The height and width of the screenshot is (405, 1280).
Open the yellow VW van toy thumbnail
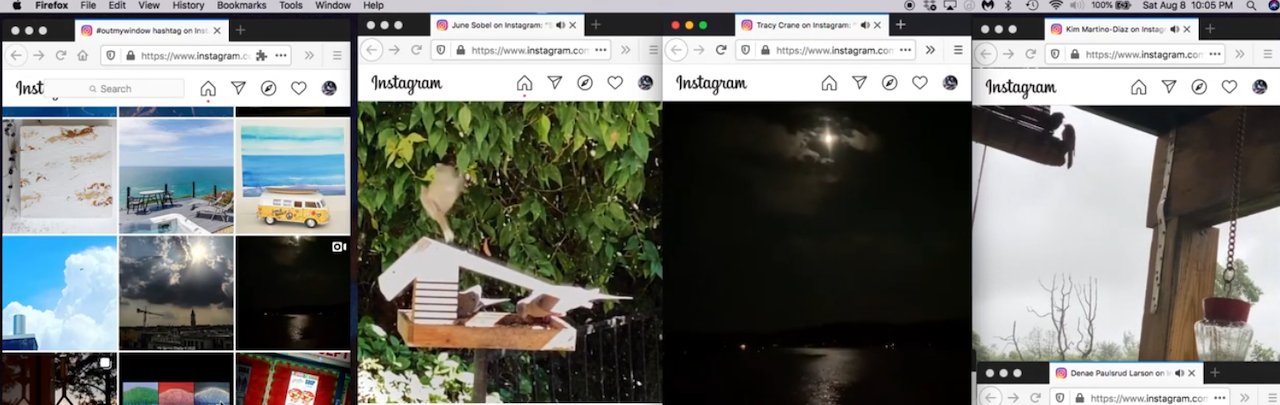pos(293,175)
